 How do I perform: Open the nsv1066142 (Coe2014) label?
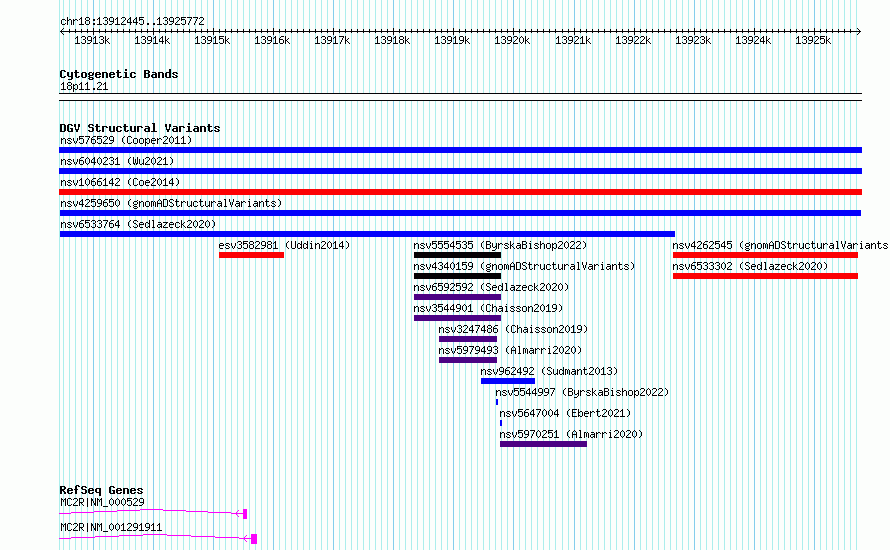[120, 182]
